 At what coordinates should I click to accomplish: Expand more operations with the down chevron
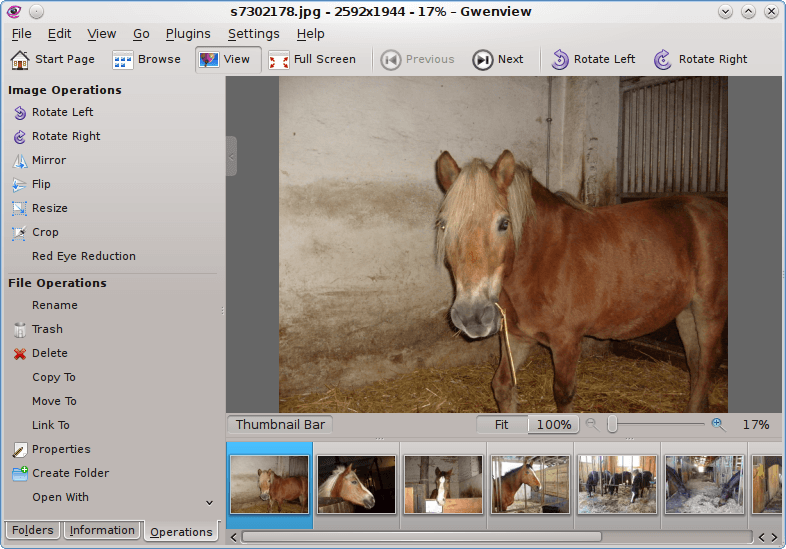[209, 502]
